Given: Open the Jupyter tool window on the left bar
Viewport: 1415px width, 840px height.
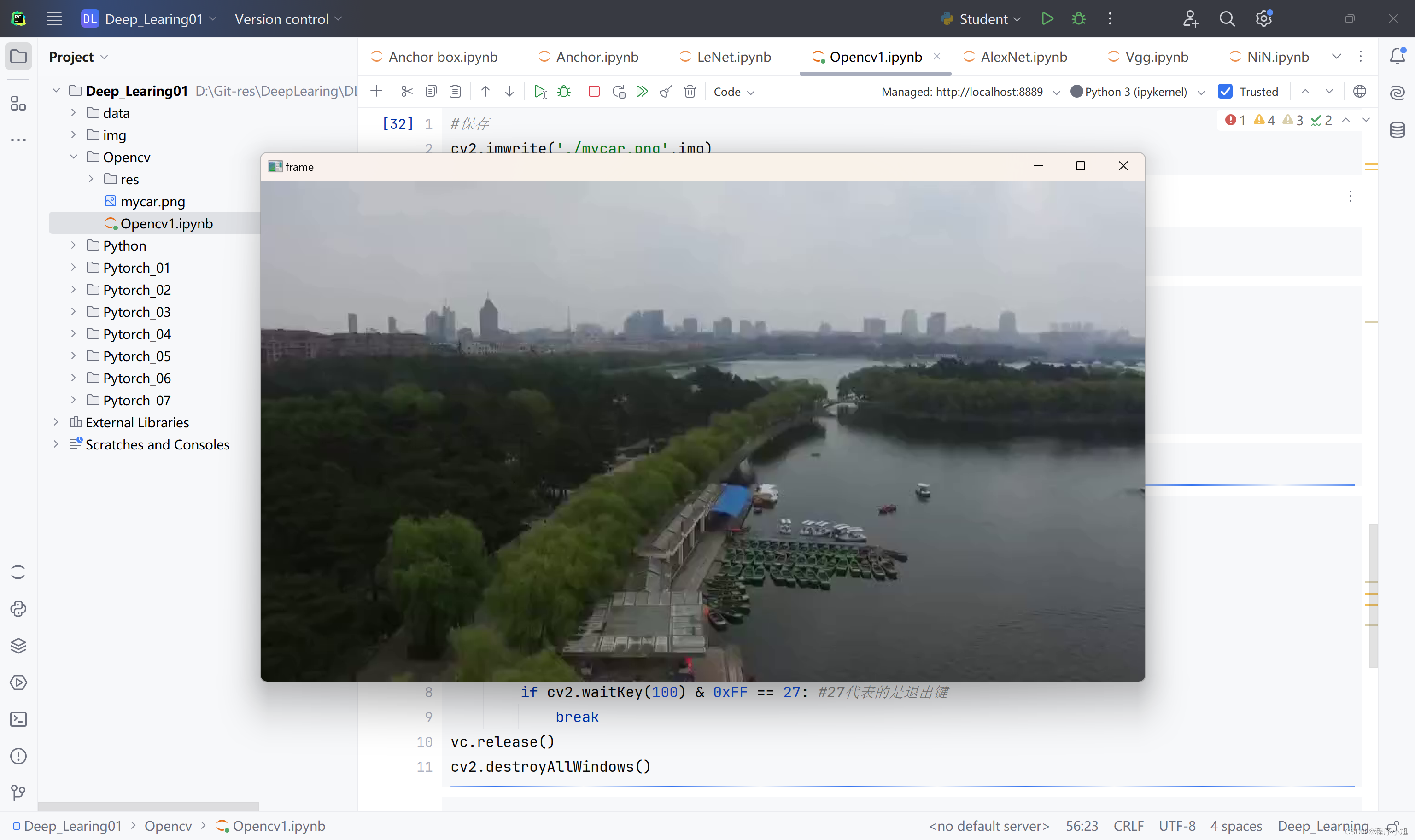Looking at the screenshot, I should coord(19,572).
